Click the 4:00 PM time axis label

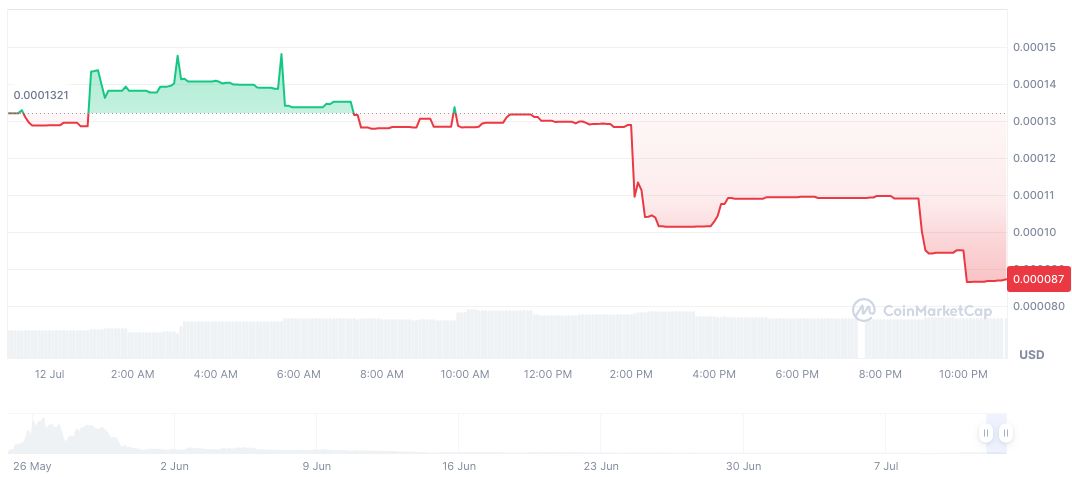coord(714,374)
